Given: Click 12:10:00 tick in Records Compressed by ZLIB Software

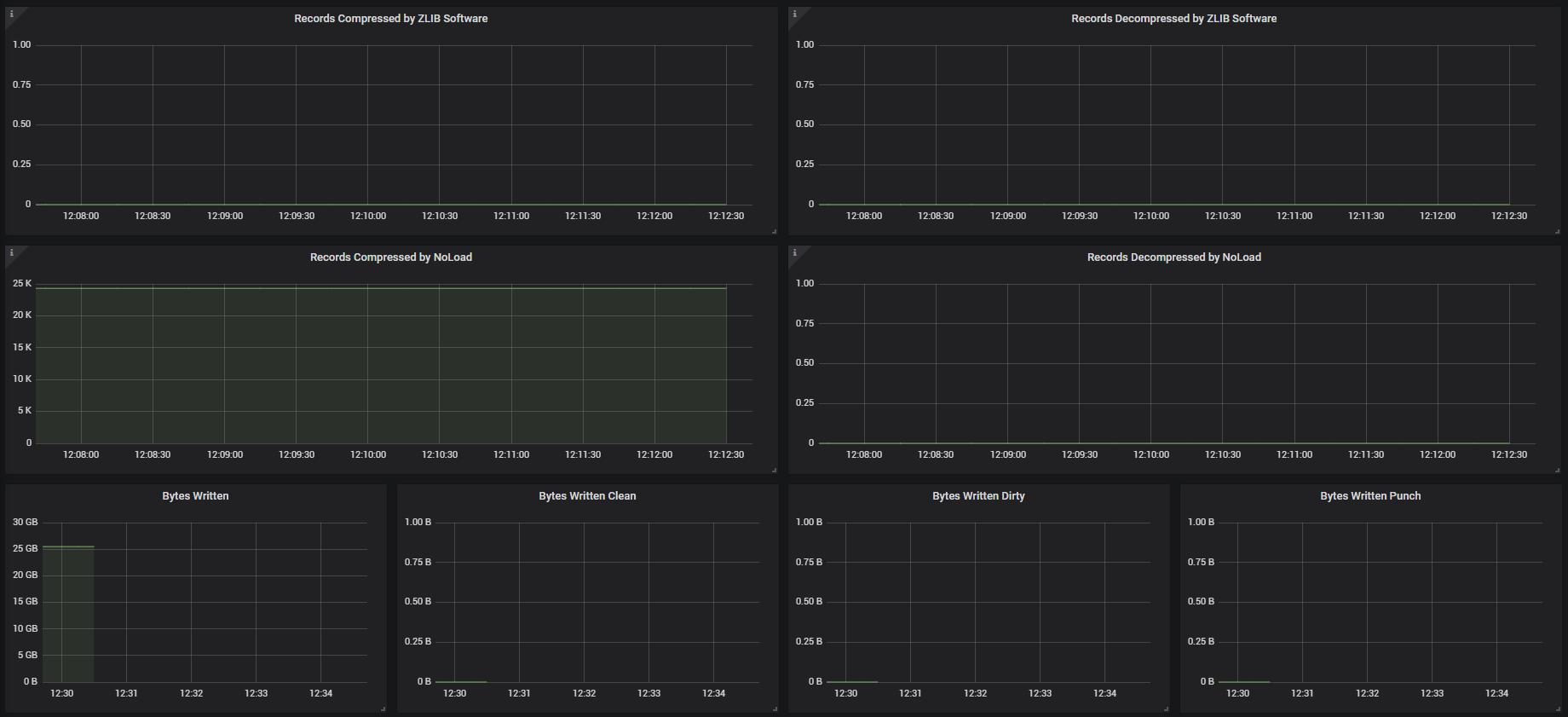Looking at the screenshot, I should 368,217.
